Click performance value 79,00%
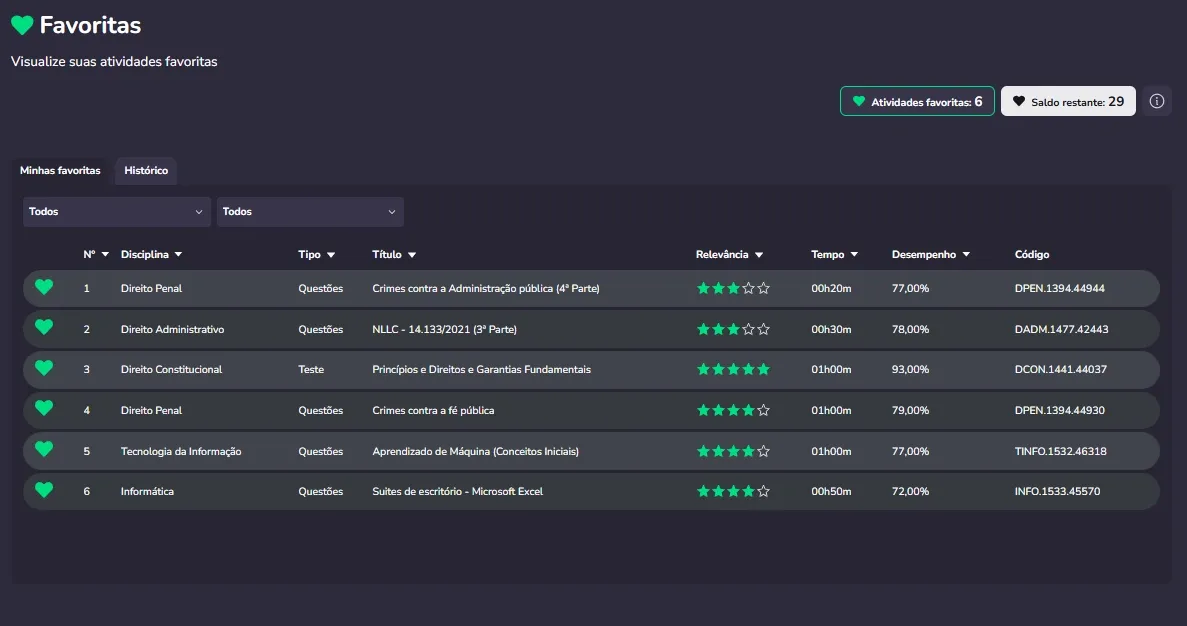This screenshot has width=1187, height=626. 910,410
